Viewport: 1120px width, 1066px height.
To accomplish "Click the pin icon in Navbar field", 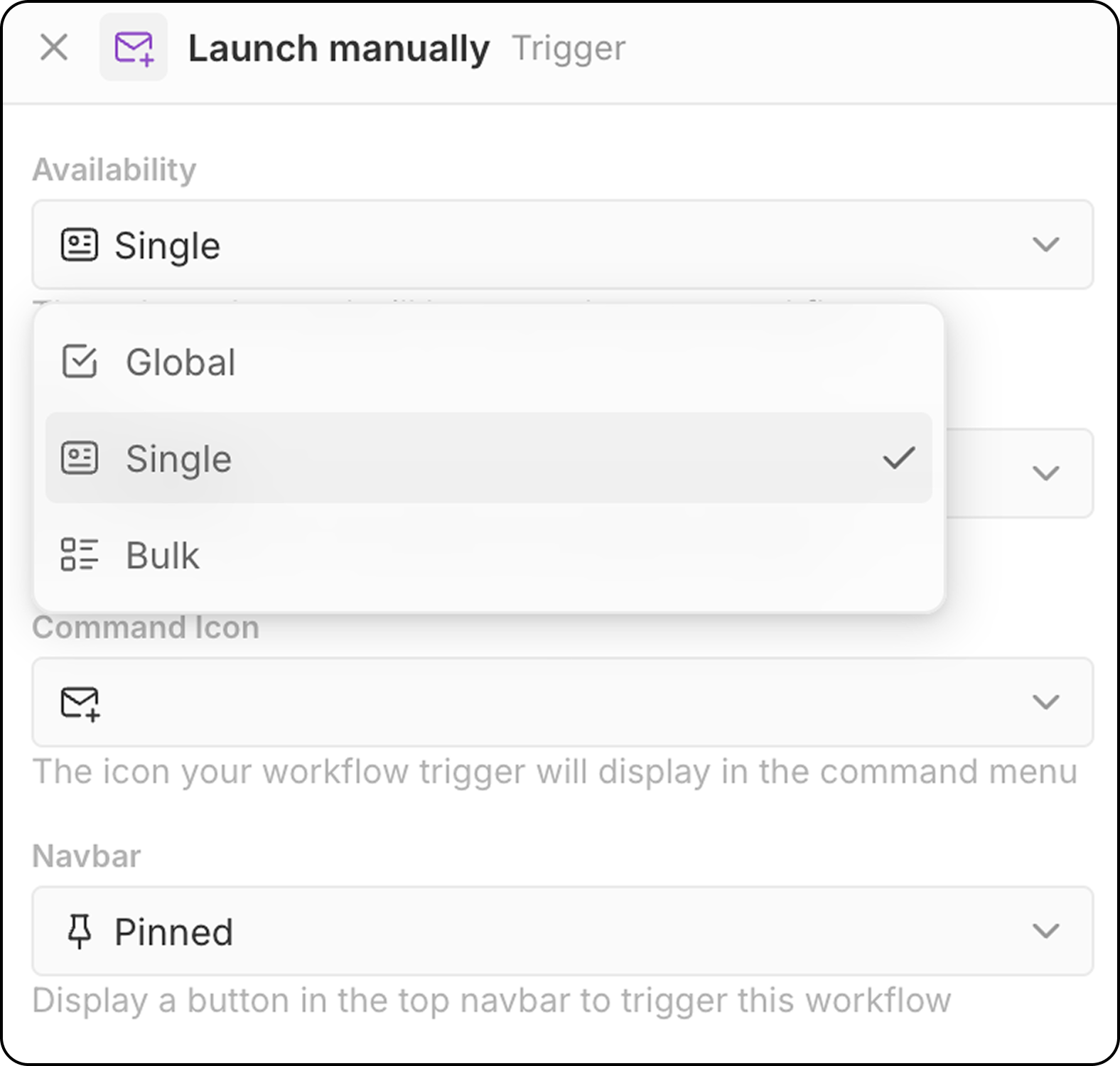I will [80, 932].
